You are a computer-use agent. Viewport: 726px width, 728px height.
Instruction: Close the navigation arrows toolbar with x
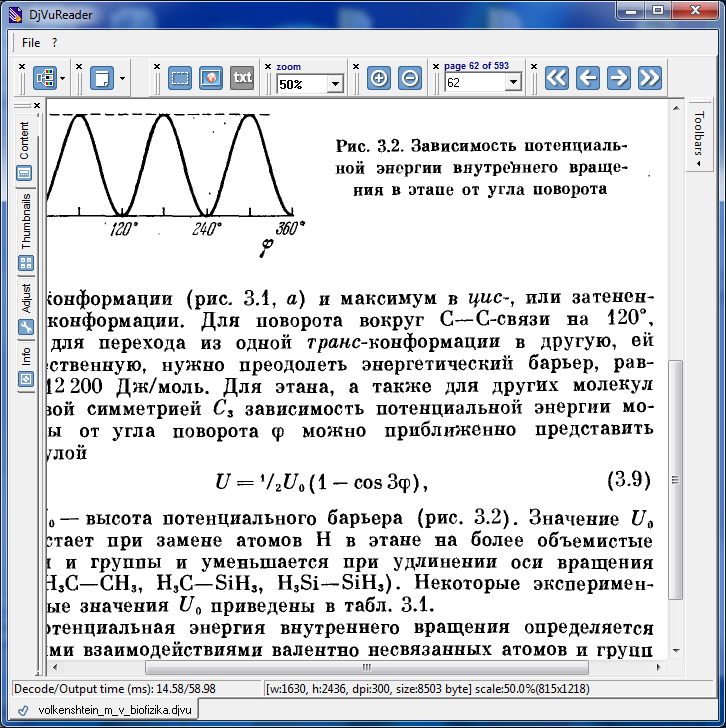coord(534,67)
